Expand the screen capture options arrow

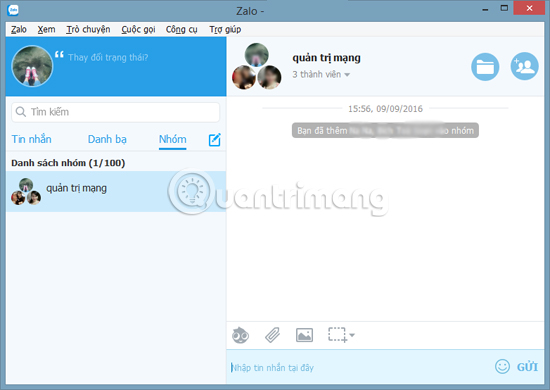(352, 335)
